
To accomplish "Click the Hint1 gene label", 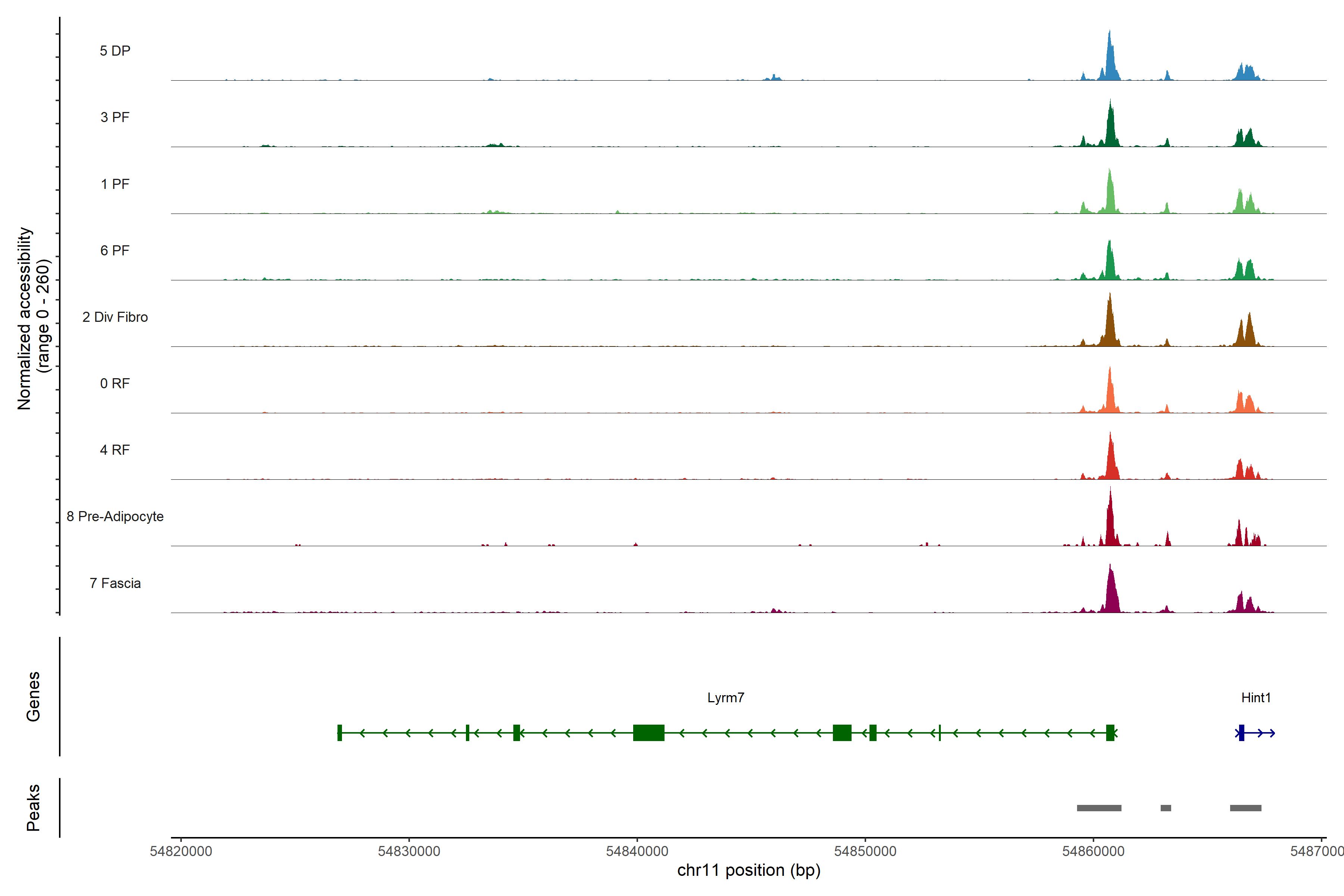I will [x=1256, y=698].
